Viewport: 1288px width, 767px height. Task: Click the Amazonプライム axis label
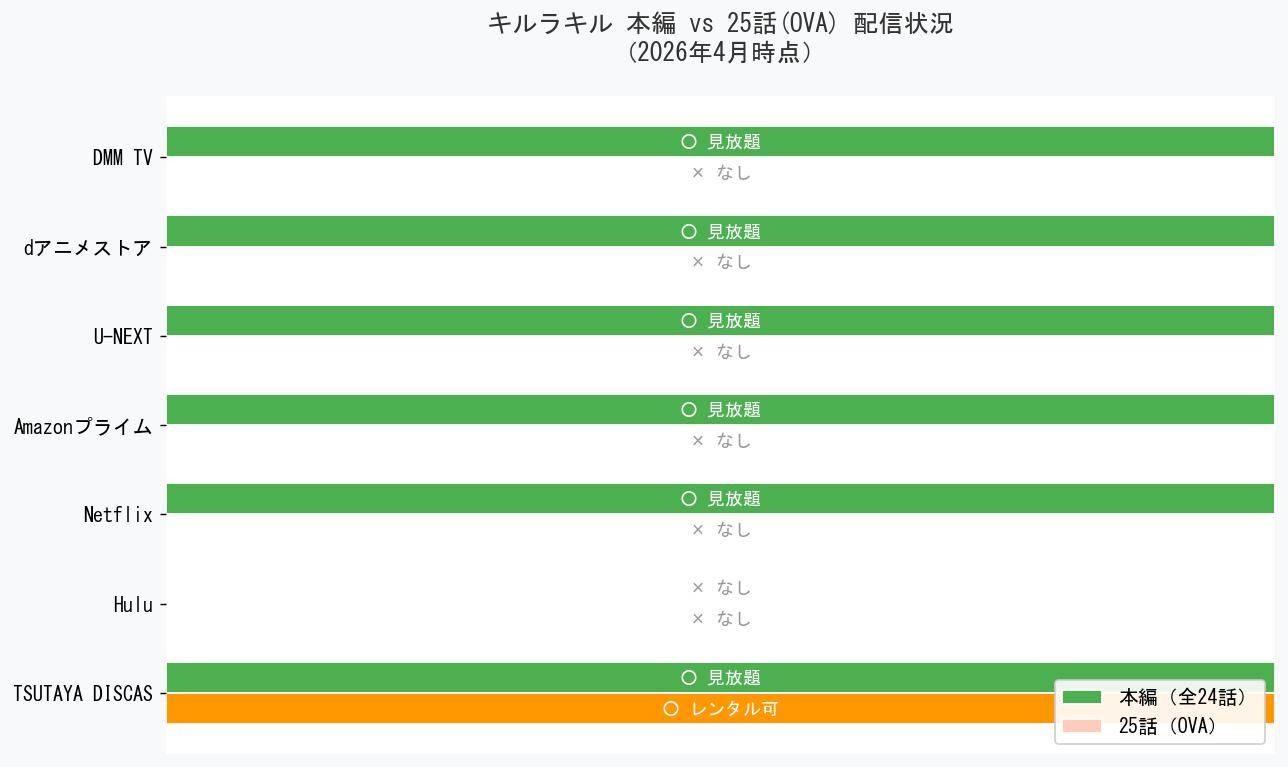pos(83,427)
